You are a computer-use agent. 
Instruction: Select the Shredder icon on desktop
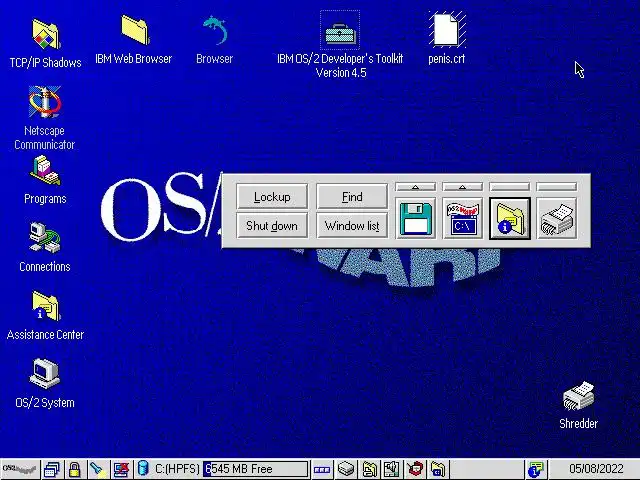click(x=578, y=396)
